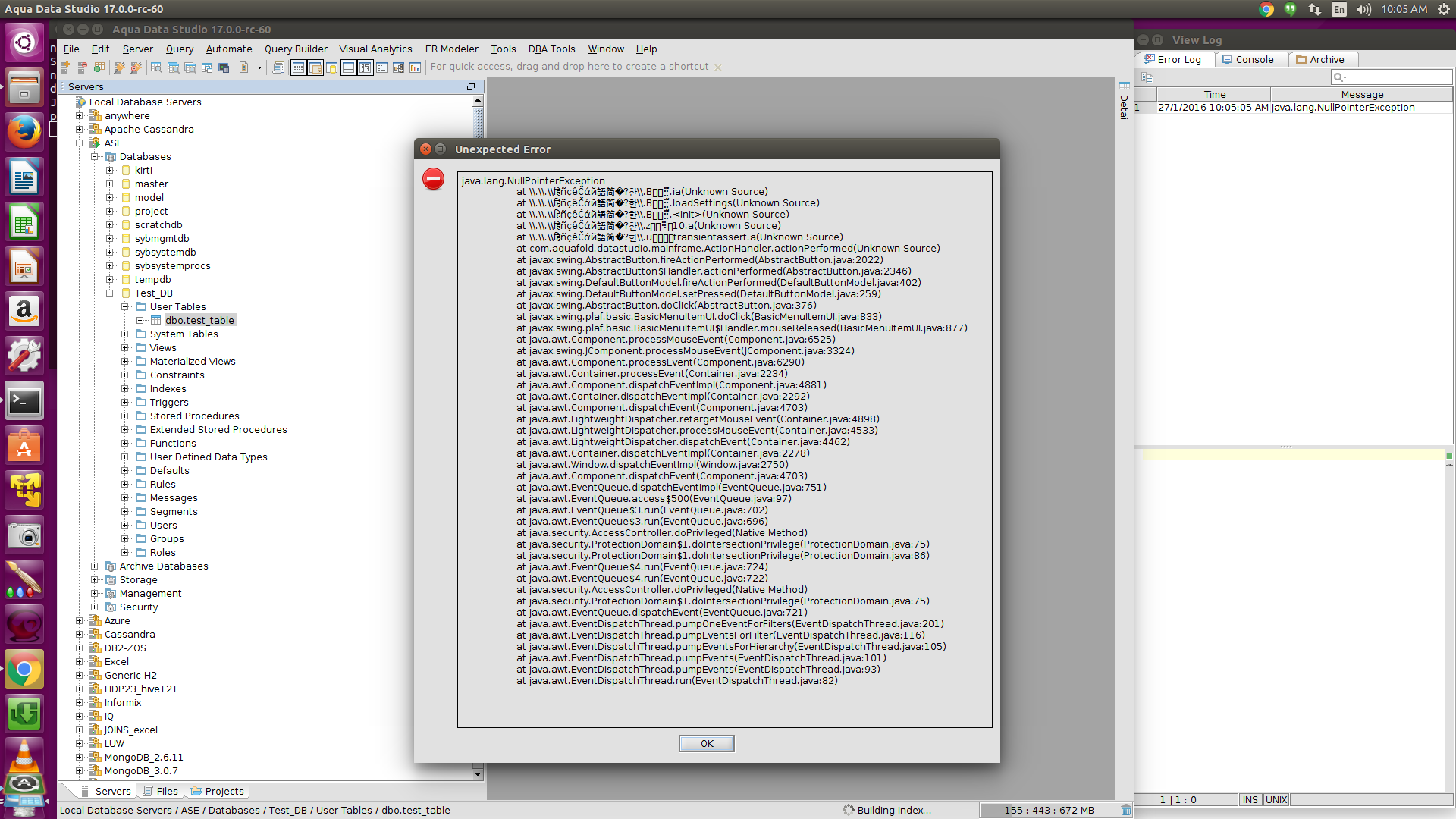Maximize the Servers panel via its restore icon
Viewport: 1456px width, 819px height.
click(471, 87)
